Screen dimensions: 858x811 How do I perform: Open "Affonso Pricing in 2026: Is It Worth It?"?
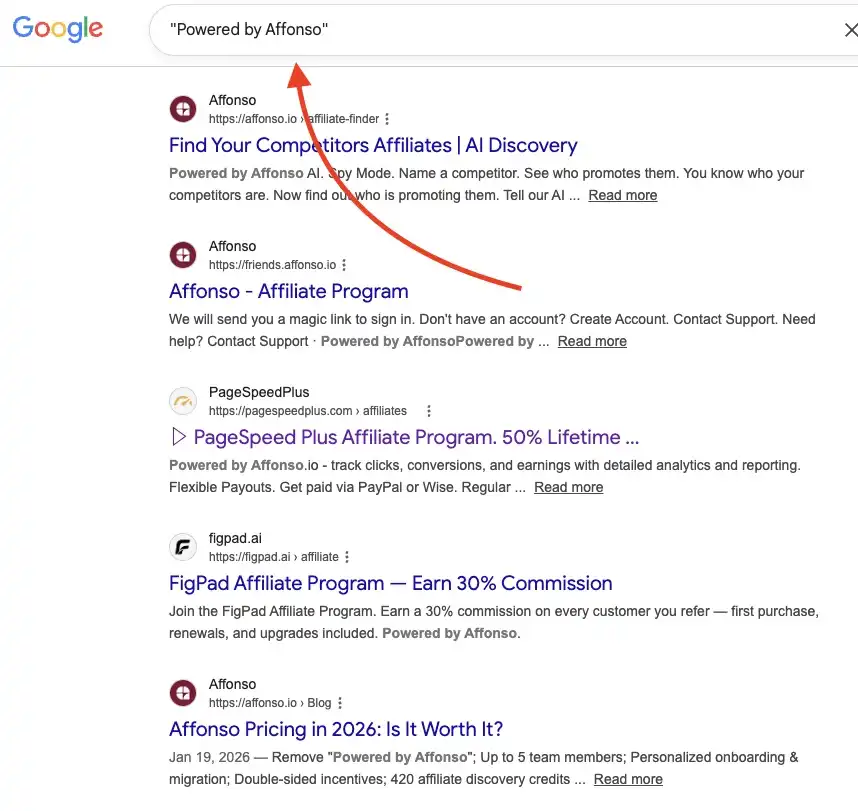tap(336, 729)
